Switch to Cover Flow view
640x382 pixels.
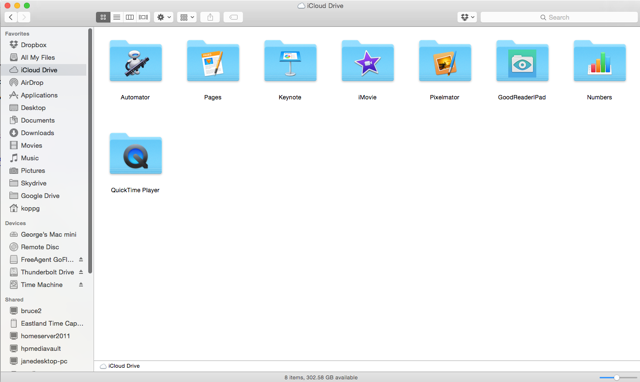143,17
